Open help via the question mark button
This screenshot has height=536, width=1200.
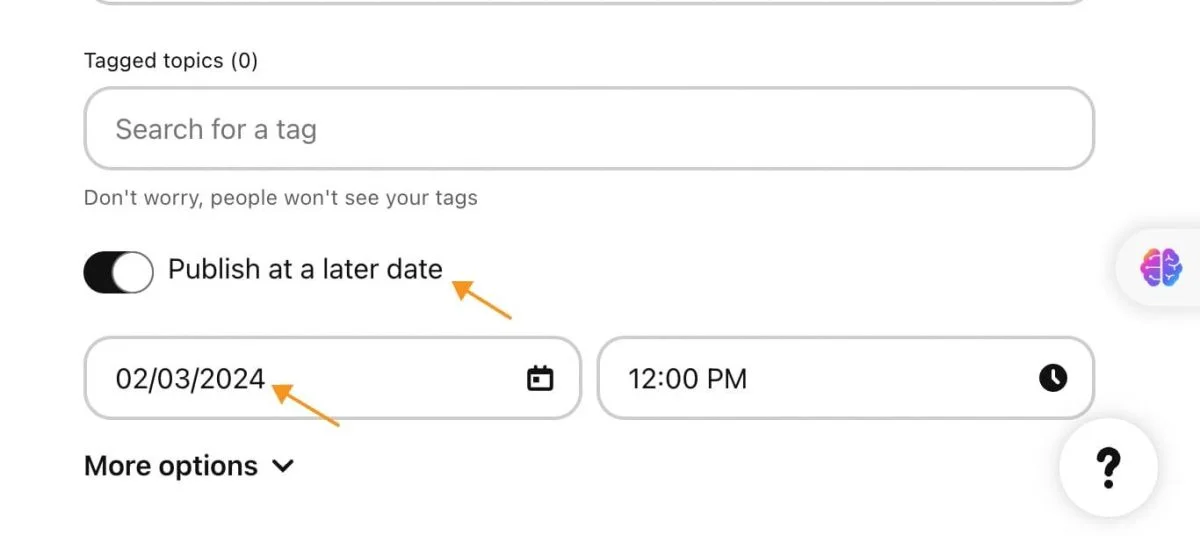(x=1108, y=466)
